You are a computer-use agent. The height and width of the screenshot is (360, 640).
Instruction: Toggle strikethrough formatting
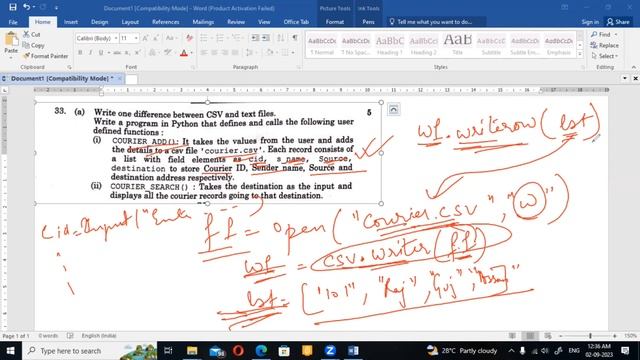(x=117, y=53)
